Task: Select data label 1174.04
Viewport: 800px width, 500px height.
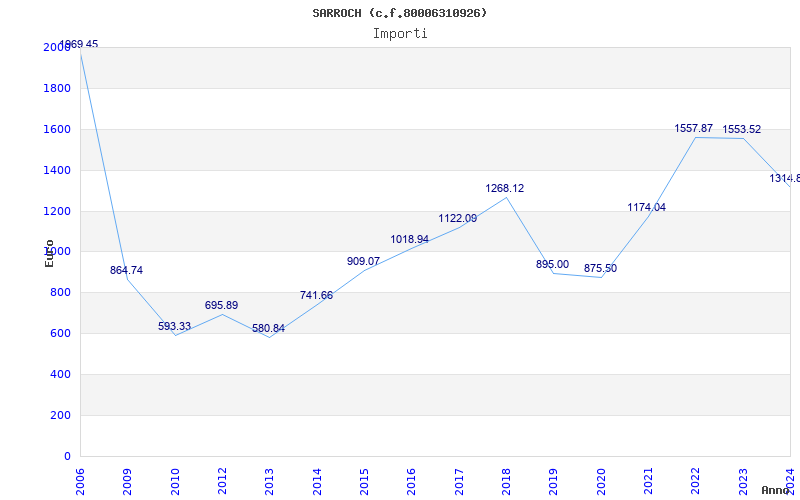Action: pos(646,208)
